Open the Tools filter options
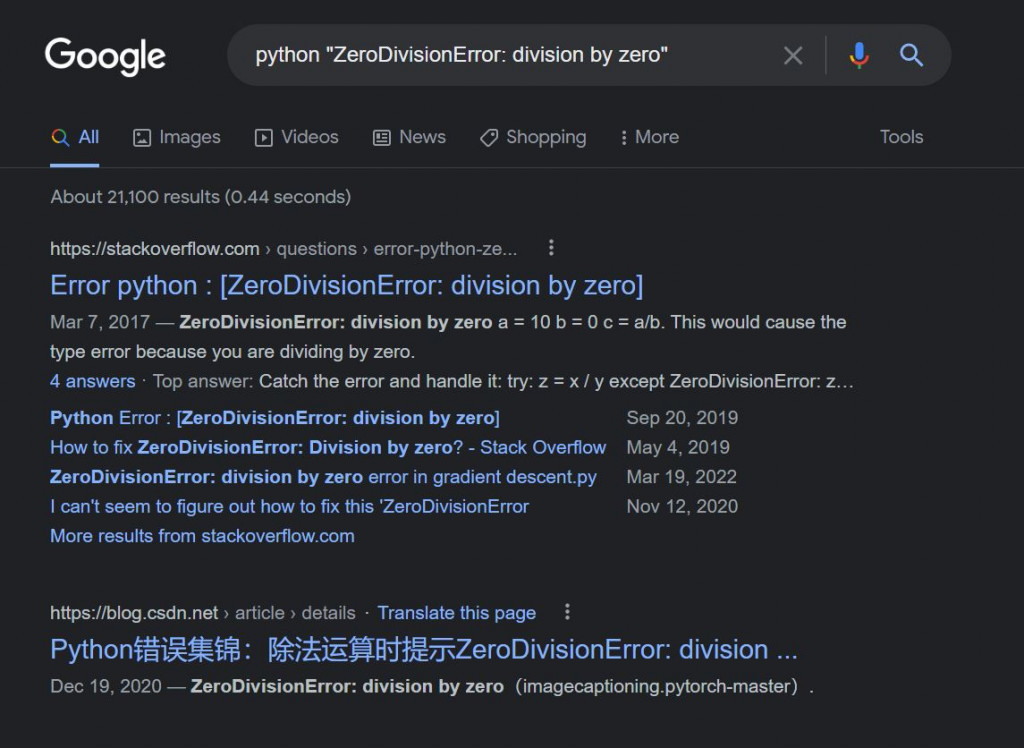 pyautogui.click(x=901, y=137)
